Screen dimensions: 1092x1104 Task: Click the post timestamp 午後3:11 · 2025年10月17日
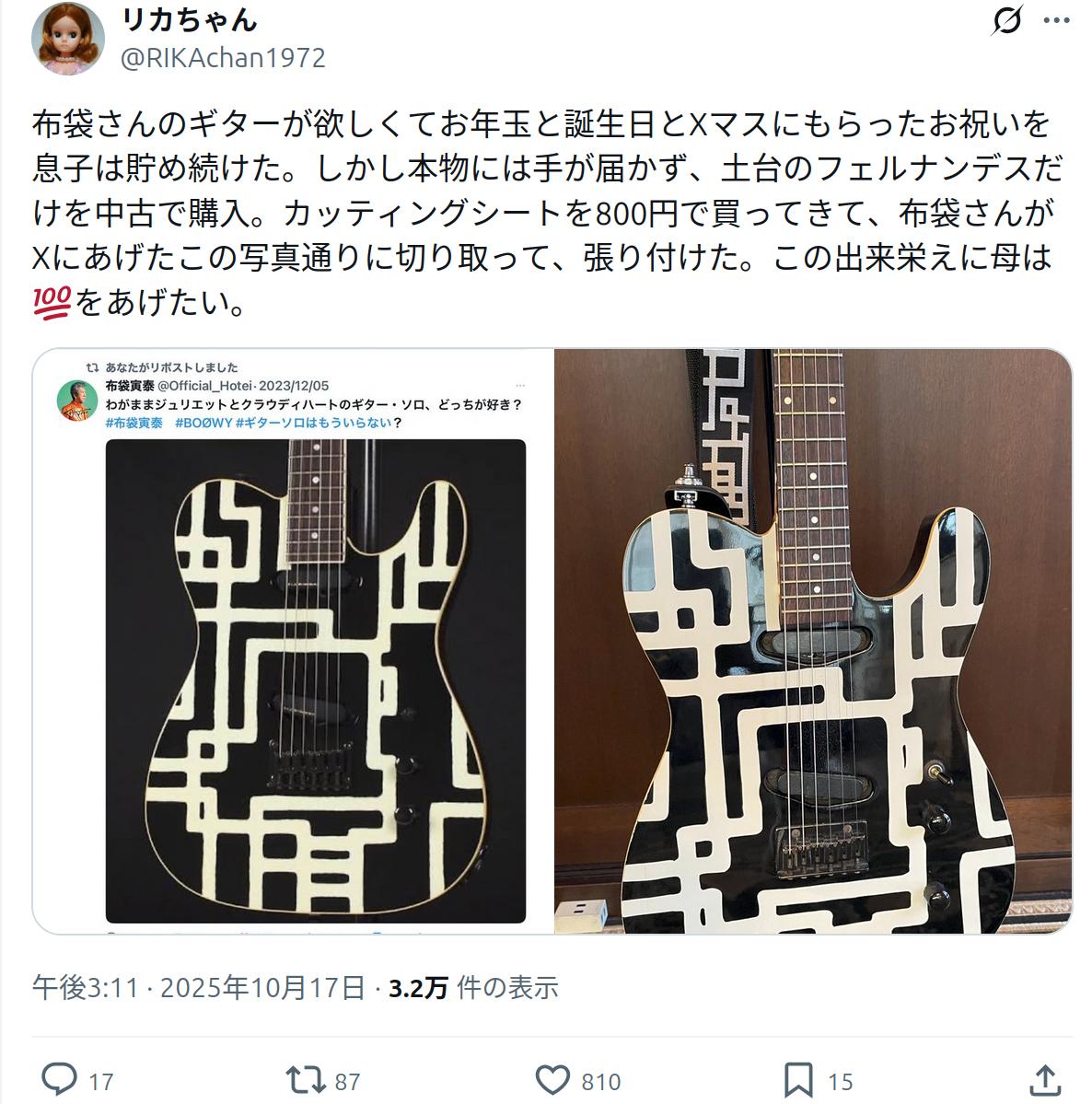(199, 987)
